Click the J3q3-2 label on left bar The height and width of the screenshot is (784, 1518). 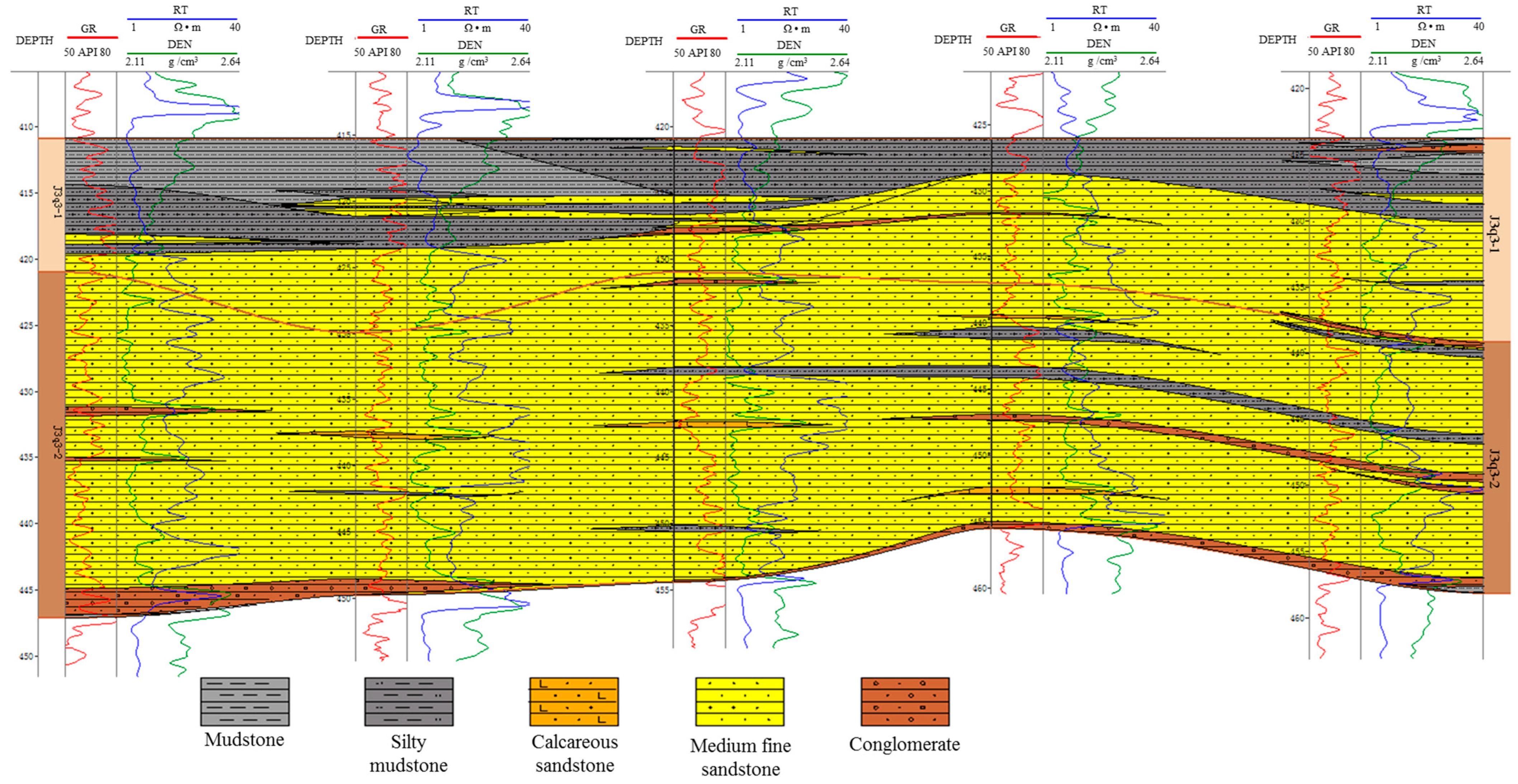(57, 442)
